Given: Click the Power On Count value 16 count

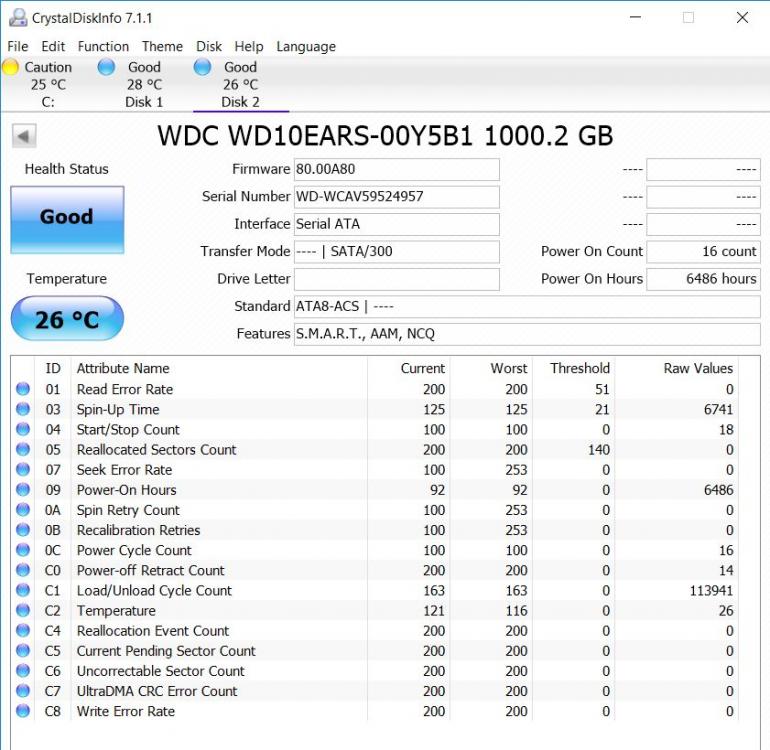Looking at the screenshot, I should pos(703,252).
